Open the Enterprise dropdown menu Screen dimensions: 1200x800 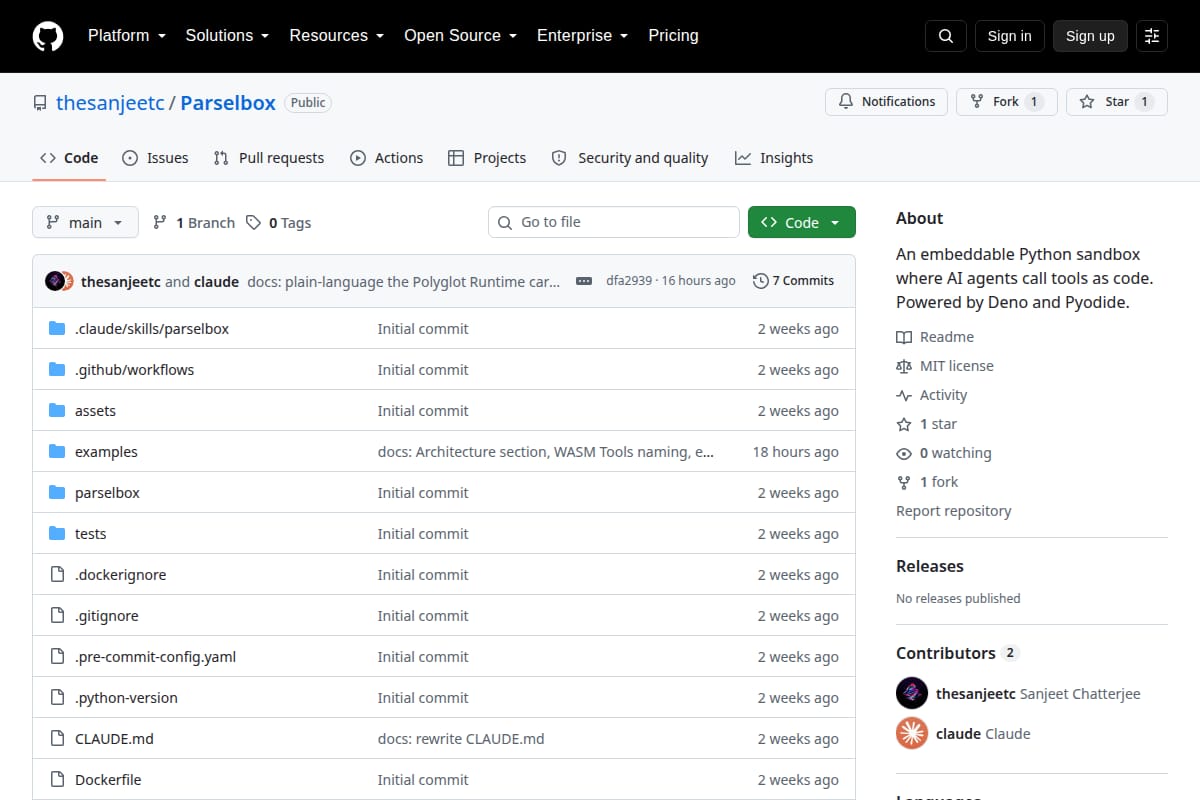tap(583, 36)
